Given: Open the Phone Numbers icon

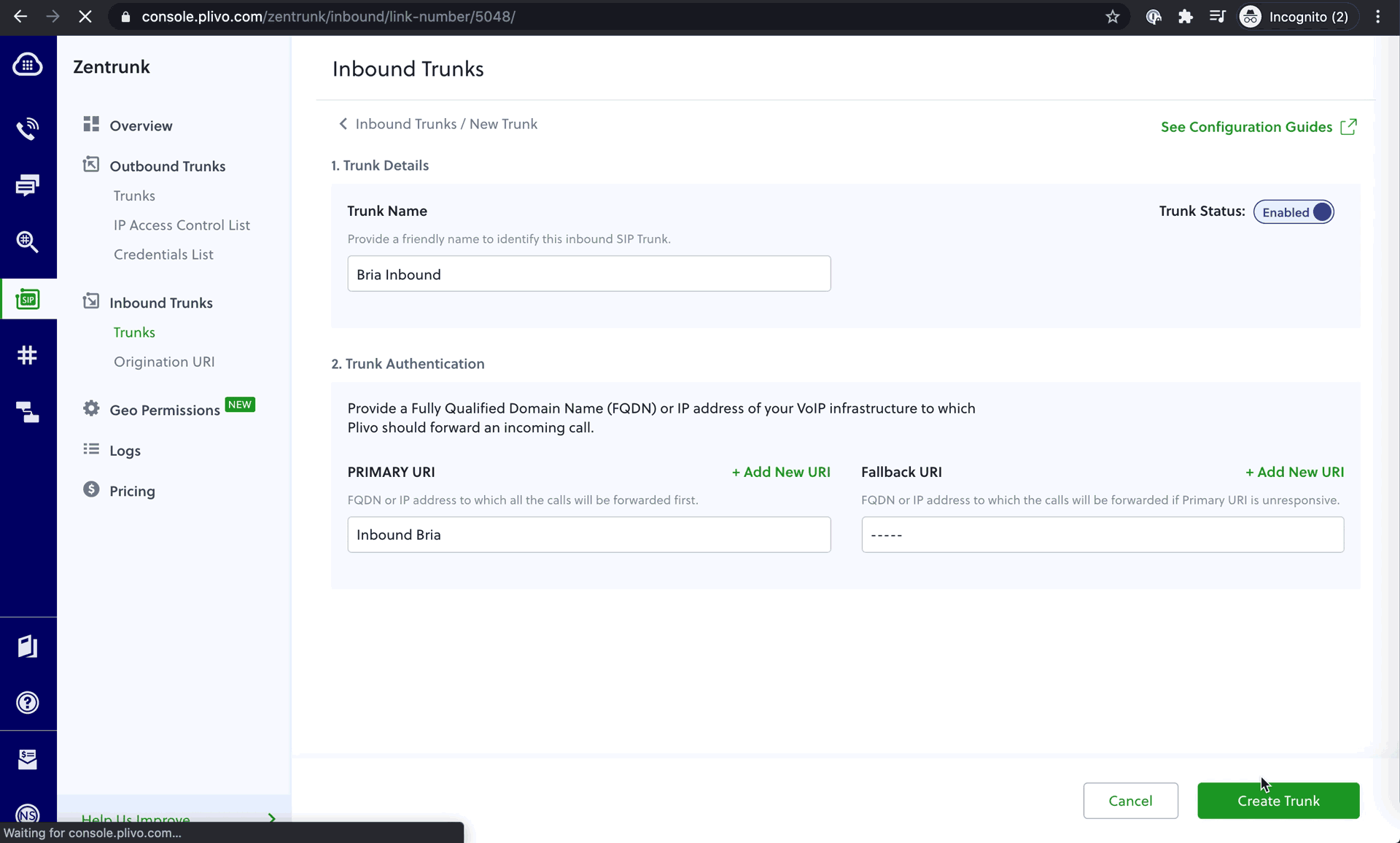Looking at the screenshot, I should tap(27, 355).
